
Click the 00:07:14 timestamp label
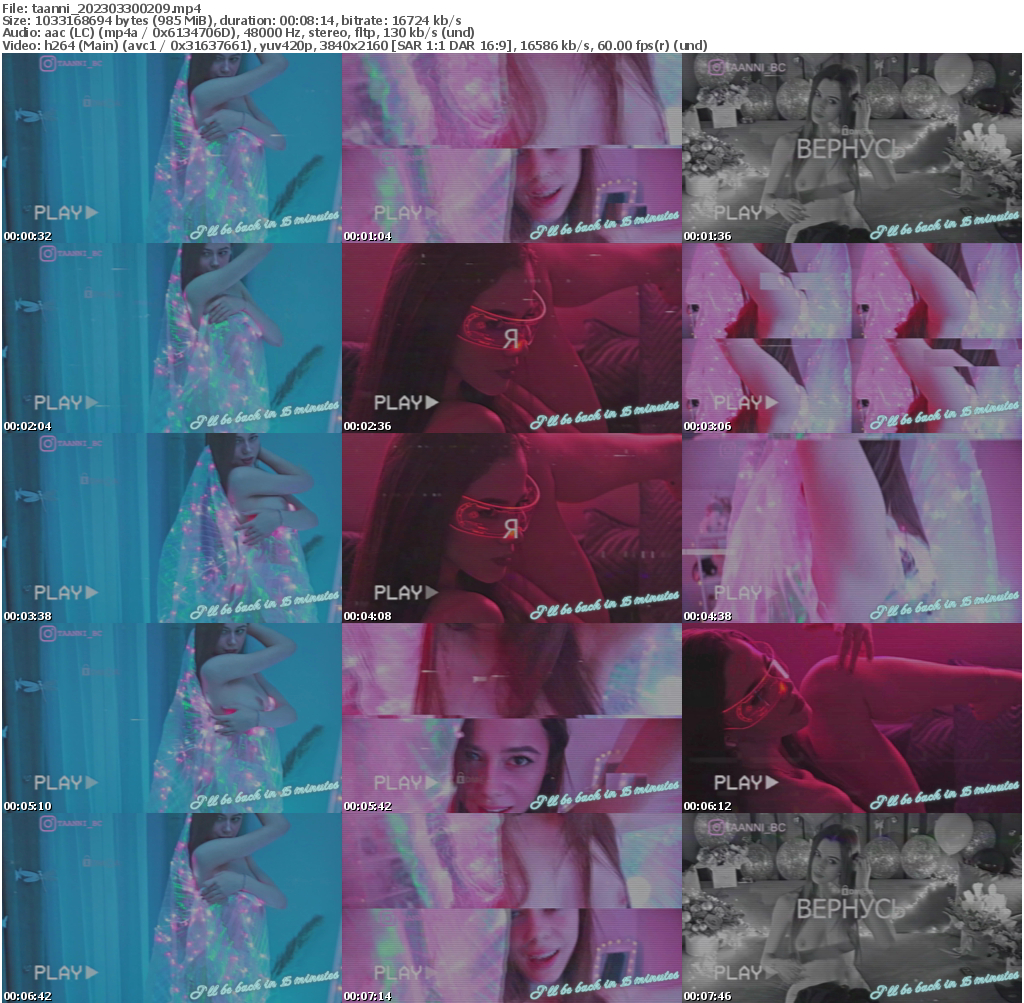point(367,996)
